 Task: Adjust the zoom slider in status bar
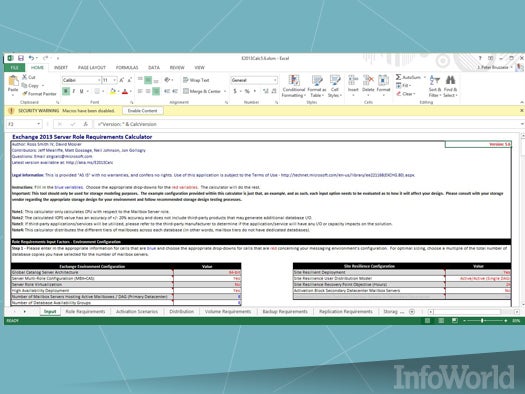[x=482, y=321]
